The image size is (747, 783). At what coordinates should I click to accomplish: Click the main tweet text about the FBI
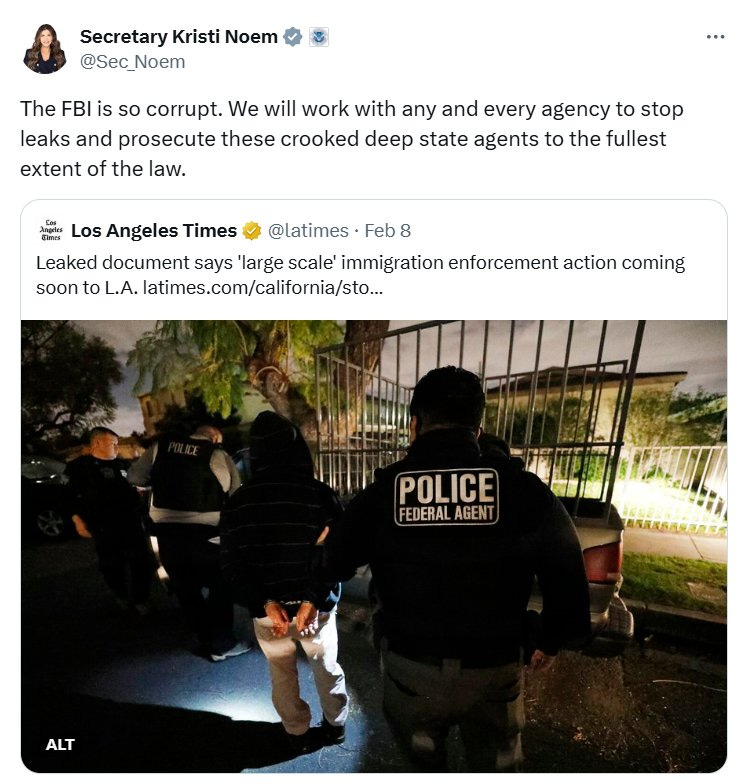tap(352, 139)
